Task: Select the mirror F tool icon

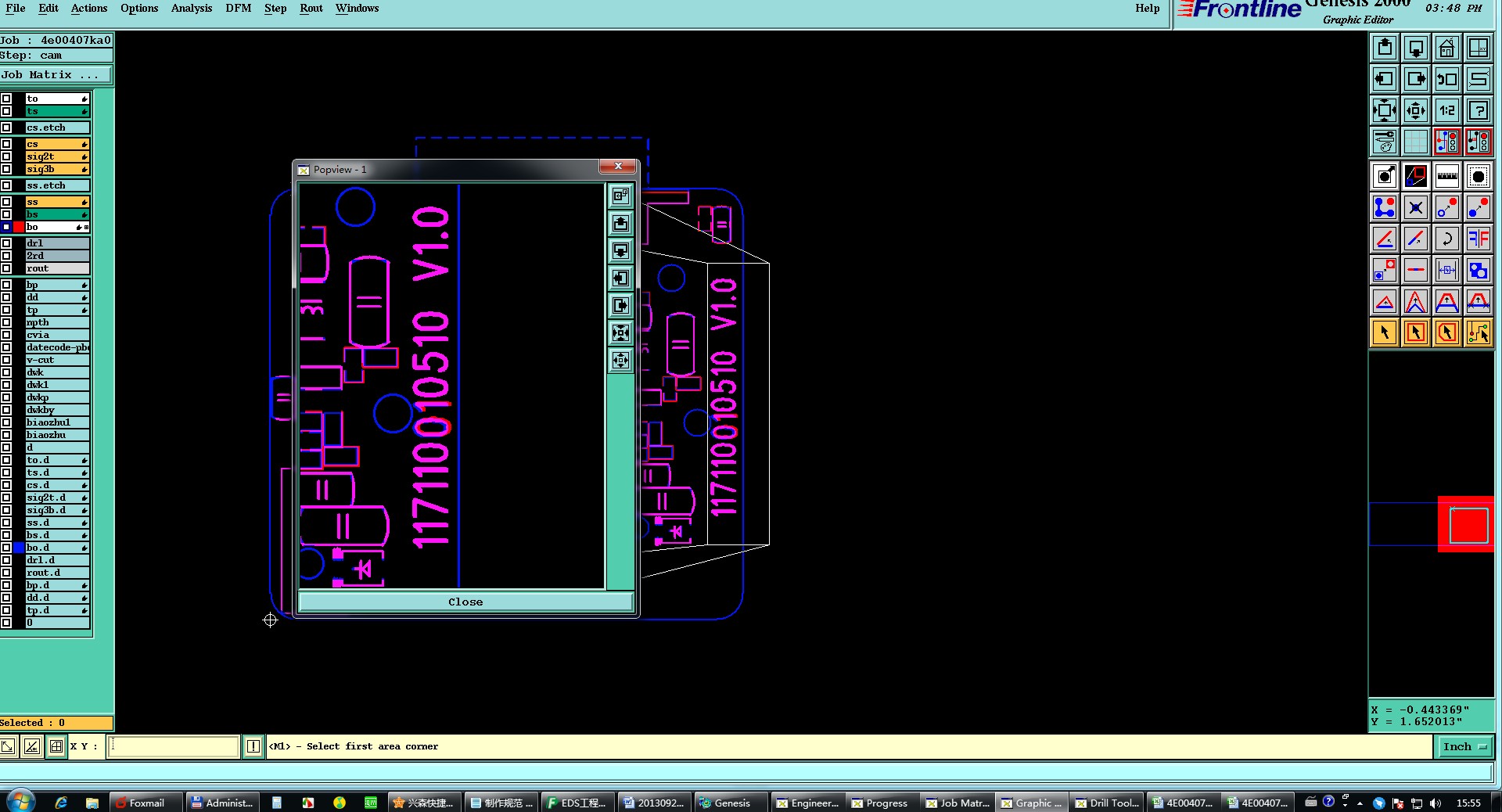Action: coord(1479,239)
